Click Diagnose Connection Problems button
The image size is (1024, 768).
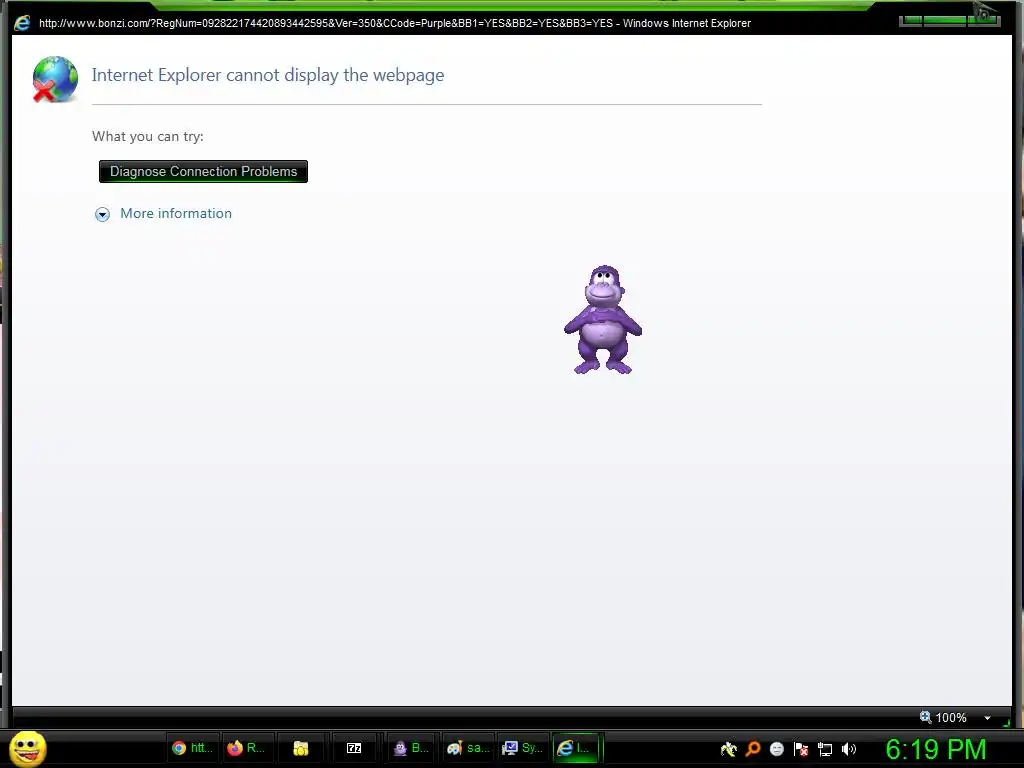203,172
